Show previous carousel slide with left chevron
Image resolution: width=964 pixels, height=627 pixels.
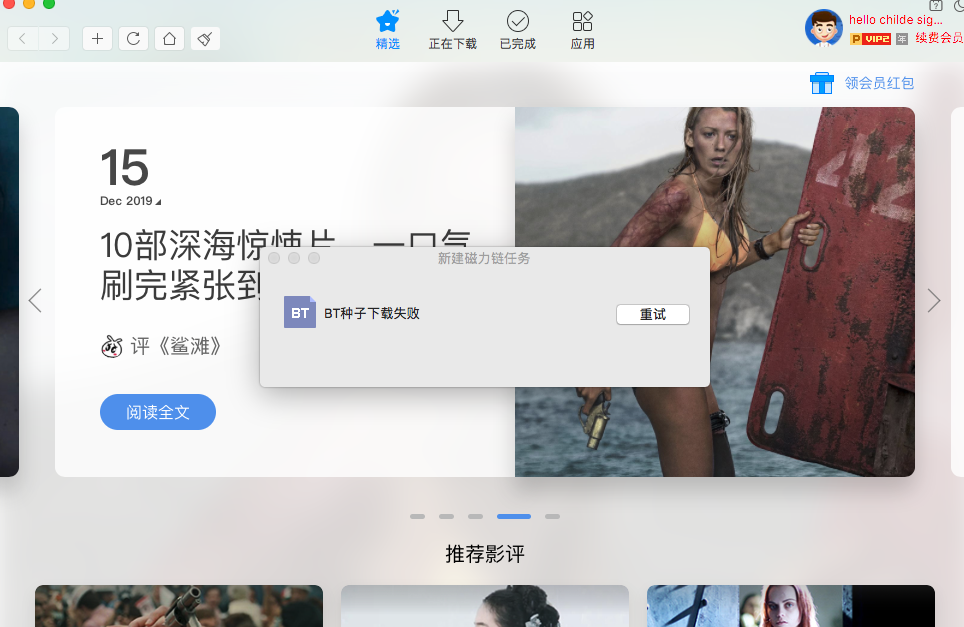pos(35,300)
